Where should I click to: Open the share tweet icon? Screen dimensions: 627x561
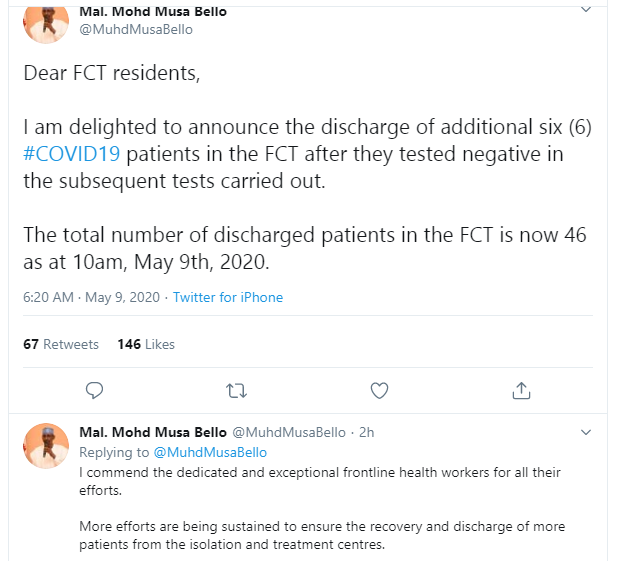point(521,391)
